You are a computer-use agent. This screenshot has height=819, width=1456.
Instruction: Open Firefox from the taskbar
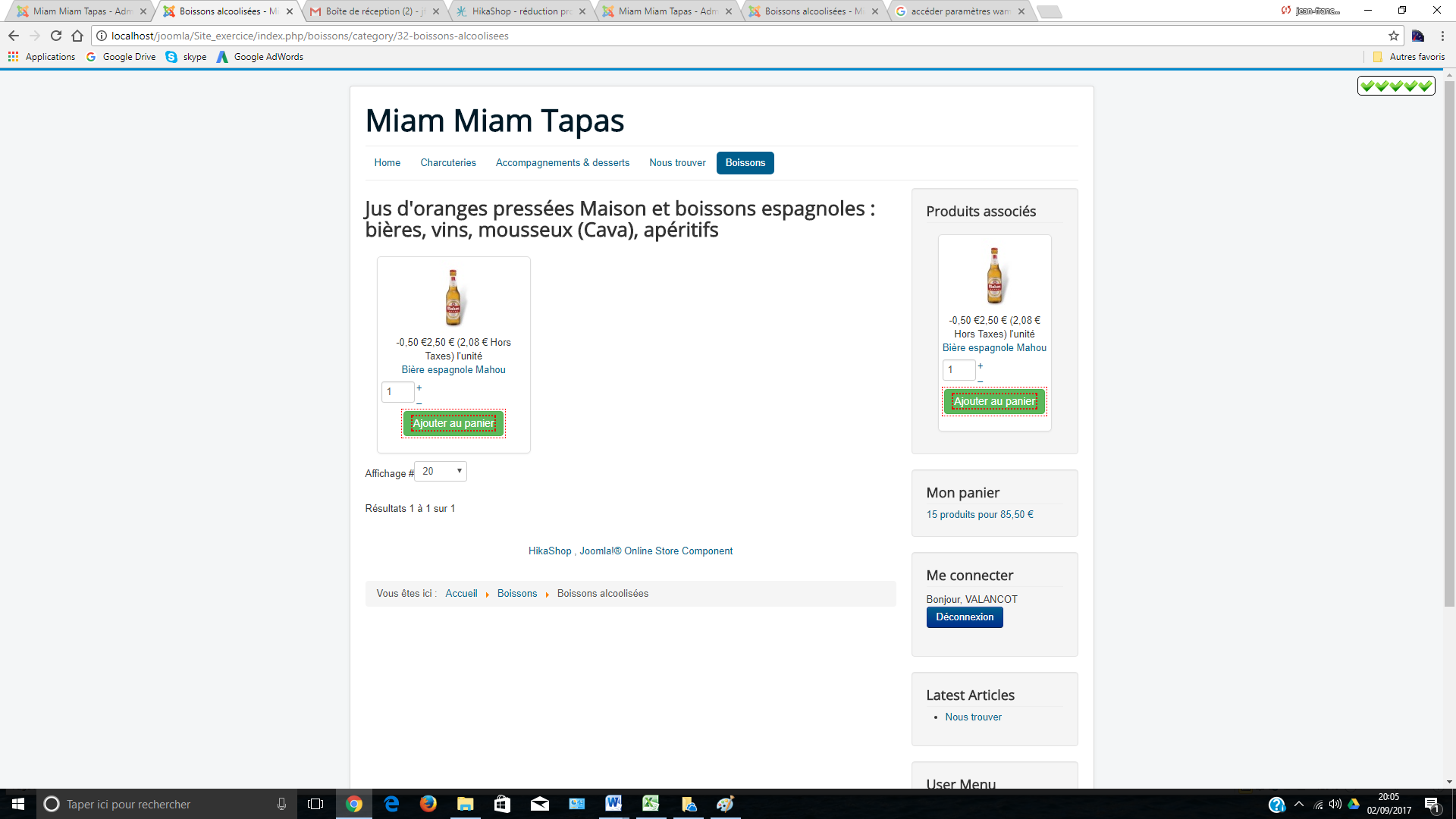pyautogui.click(x=428, y=804)
